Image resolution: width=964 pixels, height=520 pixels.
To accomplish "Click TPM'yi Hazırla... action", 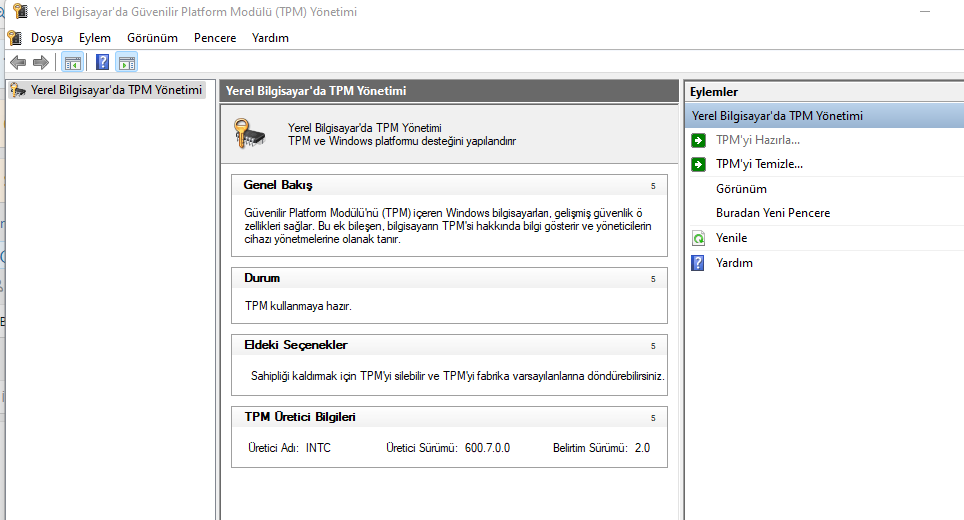I will (757, 140).
